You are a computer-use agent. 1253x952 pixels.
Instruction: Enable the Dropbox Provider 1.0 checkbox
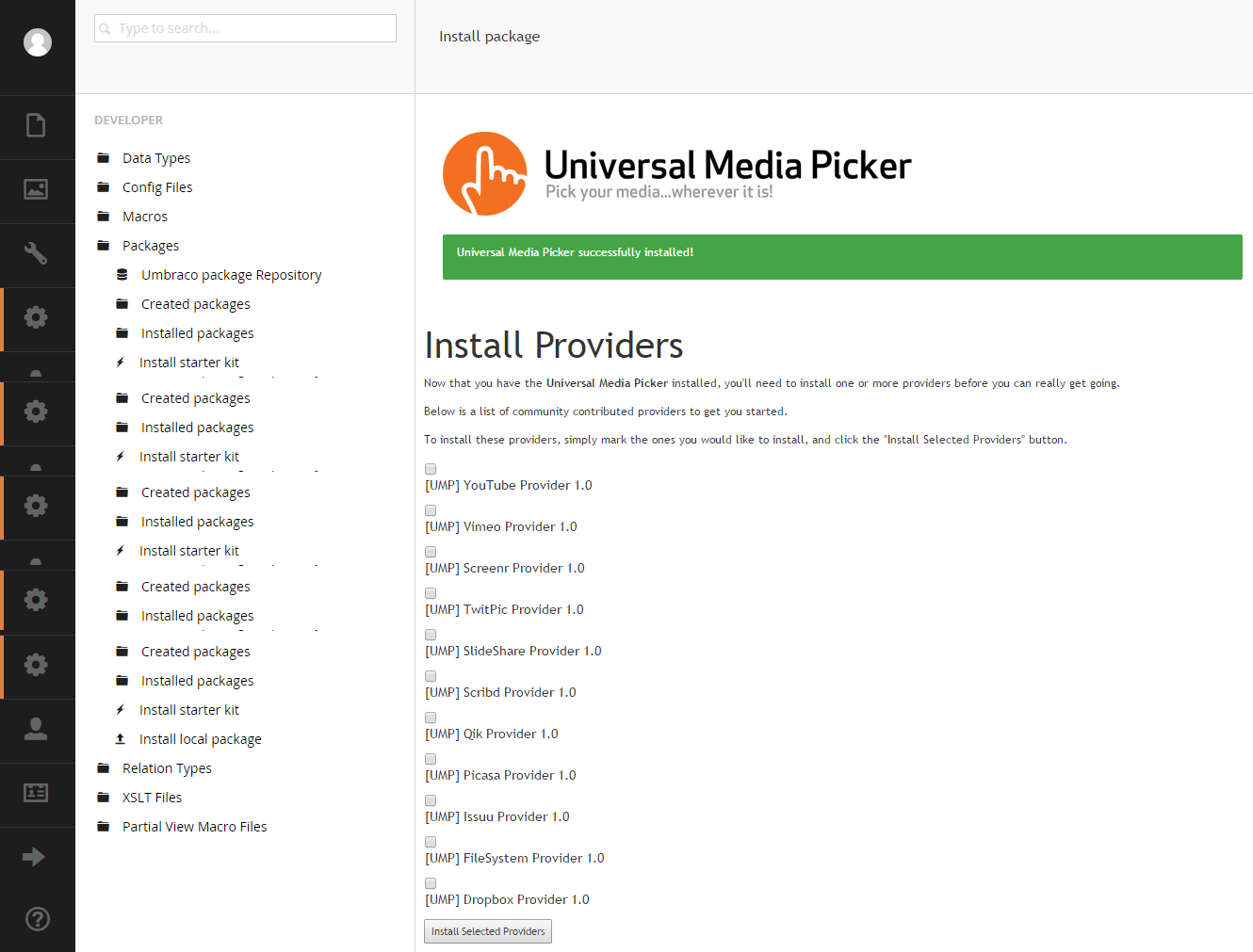pos(431,883)
